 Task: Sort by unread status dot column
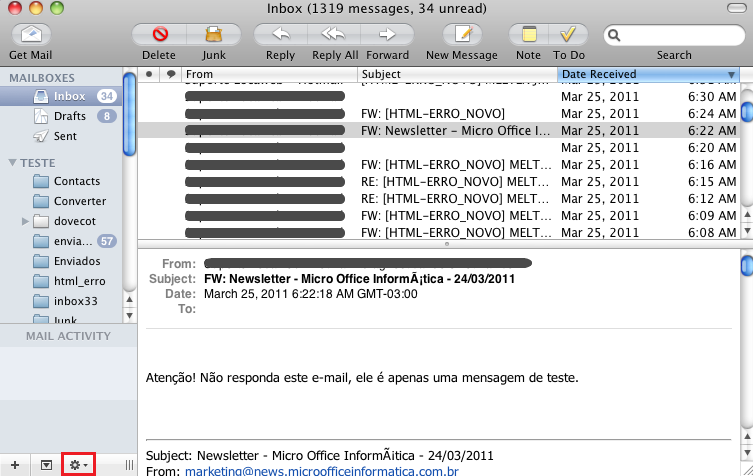(x=149, y=74)
